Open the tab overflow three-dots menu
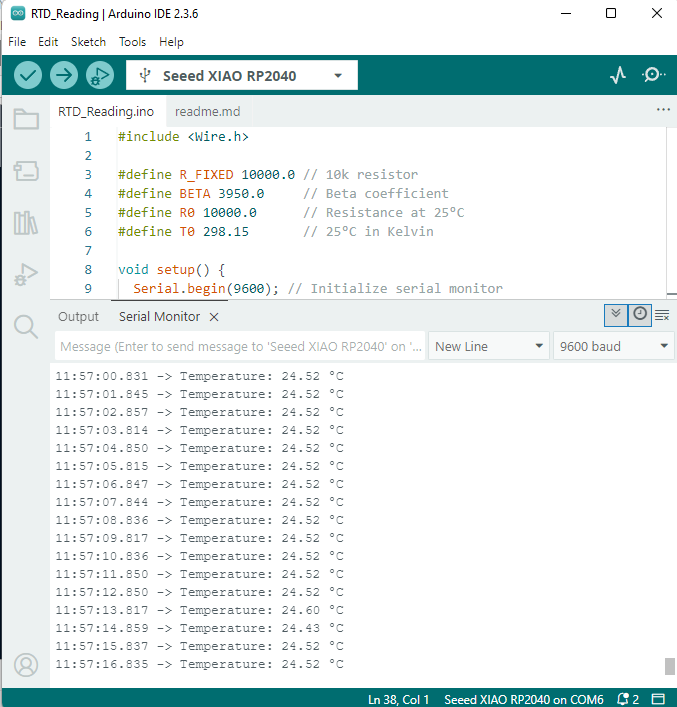 pos(663,110)
